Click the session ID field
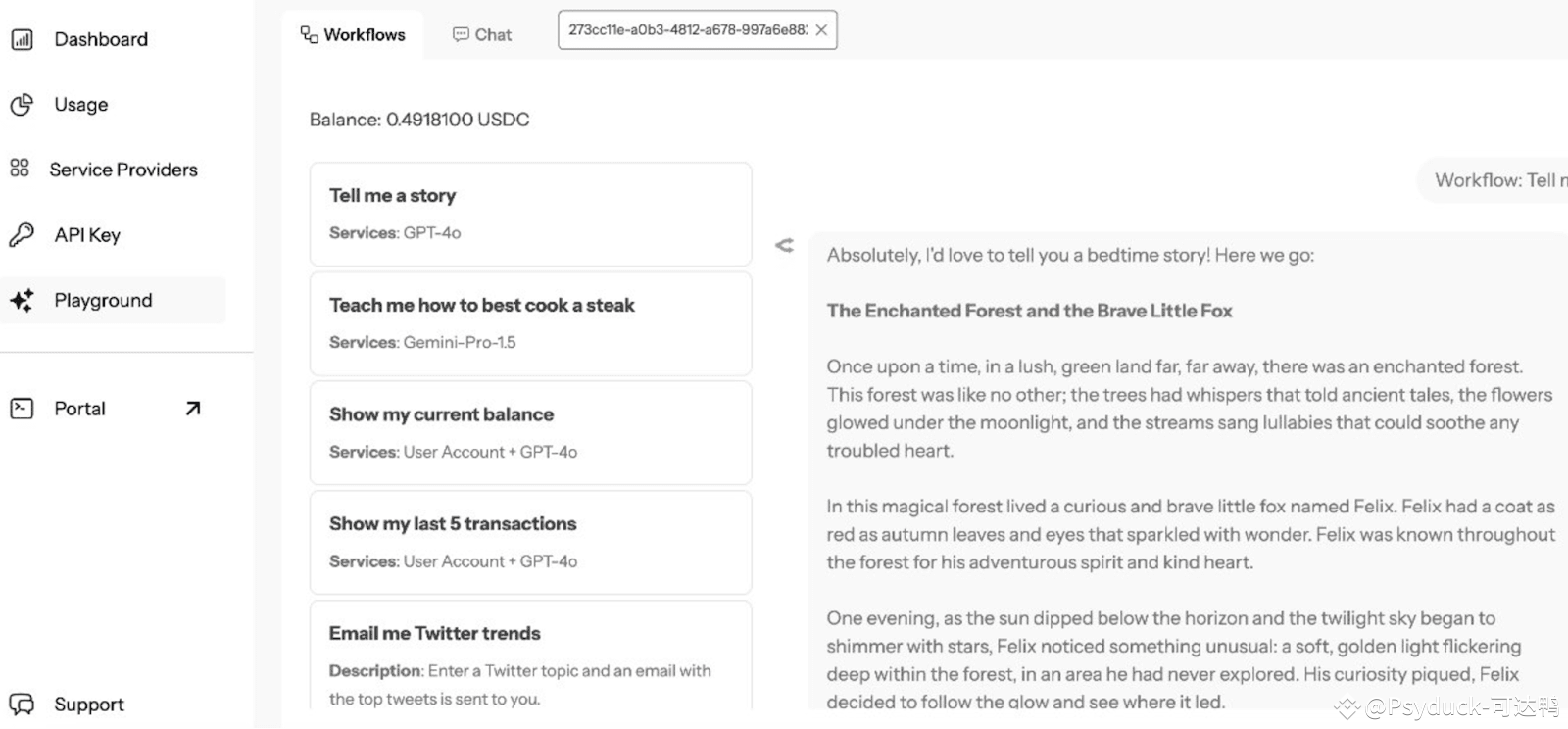 tap(687, 30)
